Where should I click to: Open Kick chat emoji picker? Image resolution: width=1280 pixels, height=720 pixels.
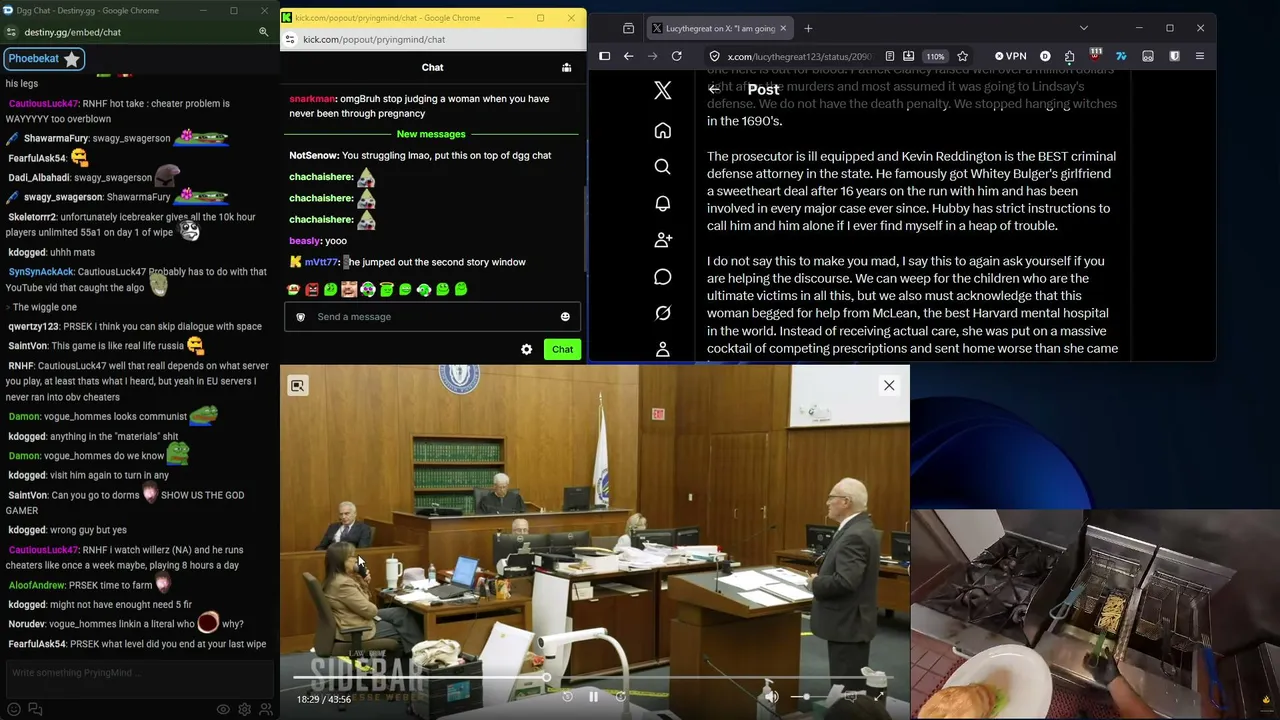click(565, 317)
